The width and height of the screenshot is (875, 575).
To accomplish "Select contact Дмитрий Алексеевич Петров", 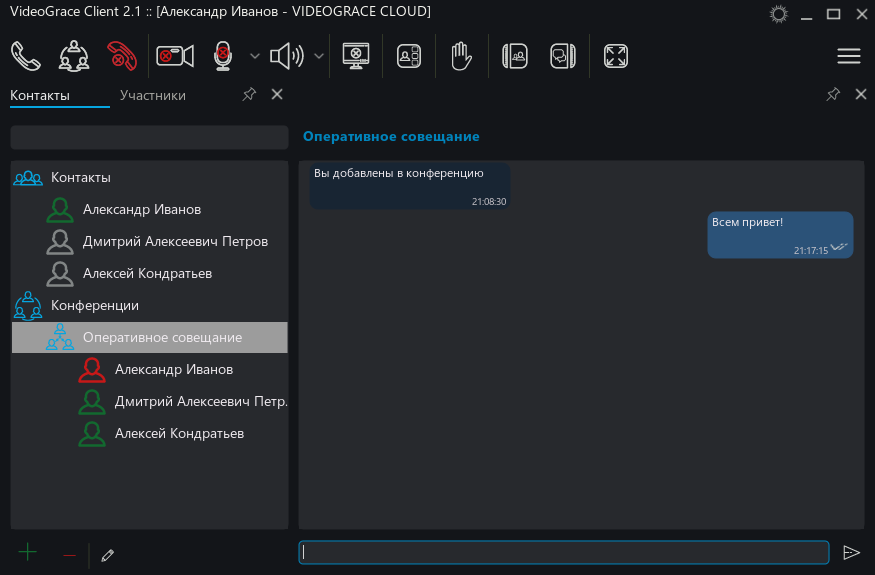I will [x=150, y=242].
